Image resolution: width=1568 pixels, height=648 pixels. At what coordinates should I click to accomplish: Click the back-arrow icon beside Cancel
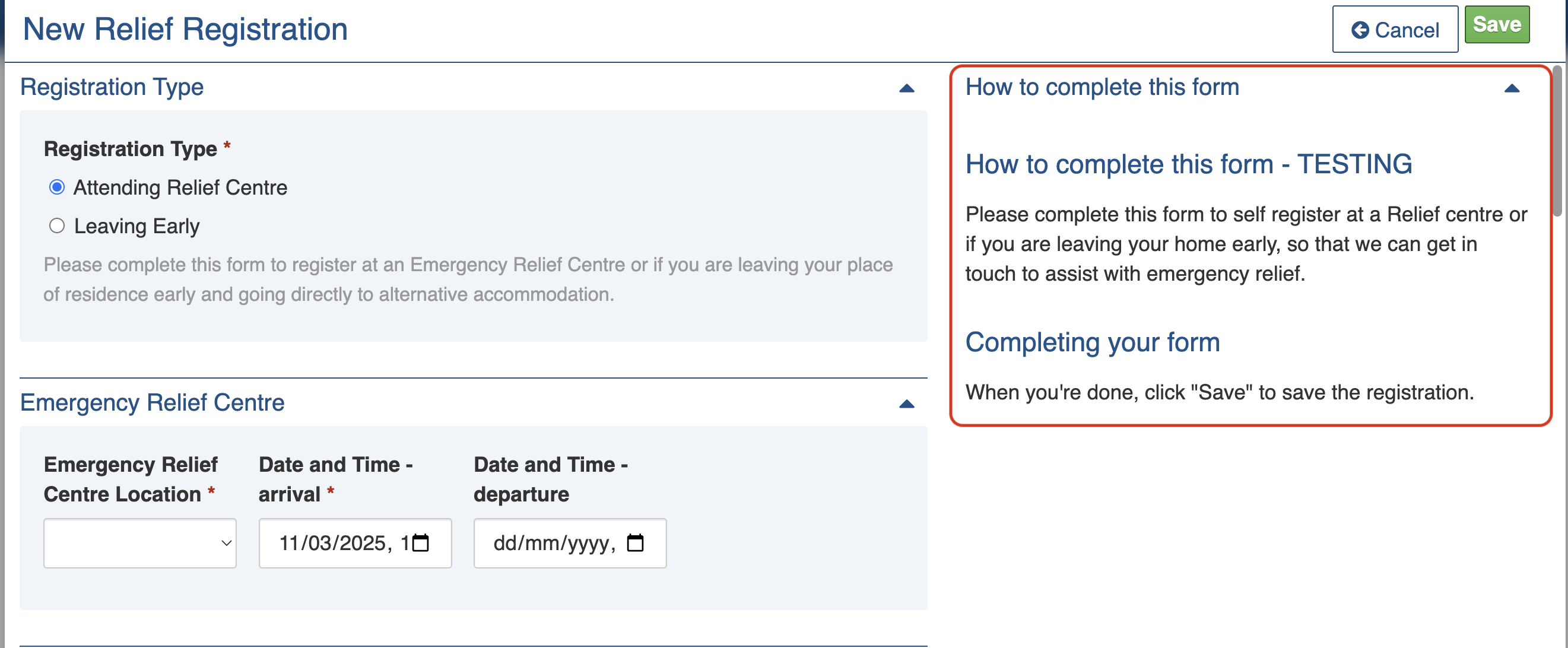[x=1360, y=30]
